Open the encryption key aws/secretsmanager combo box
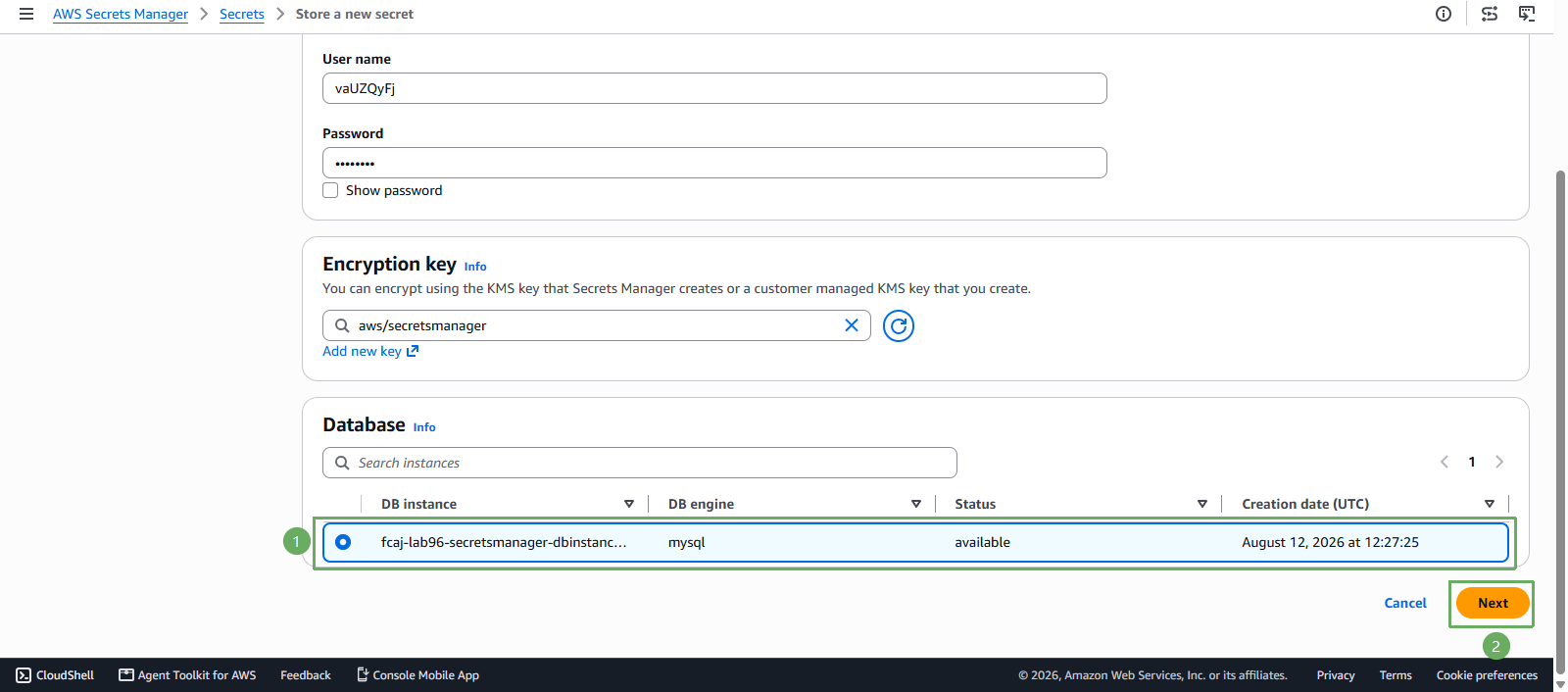 pyautogui.click(x=596, y=325)
